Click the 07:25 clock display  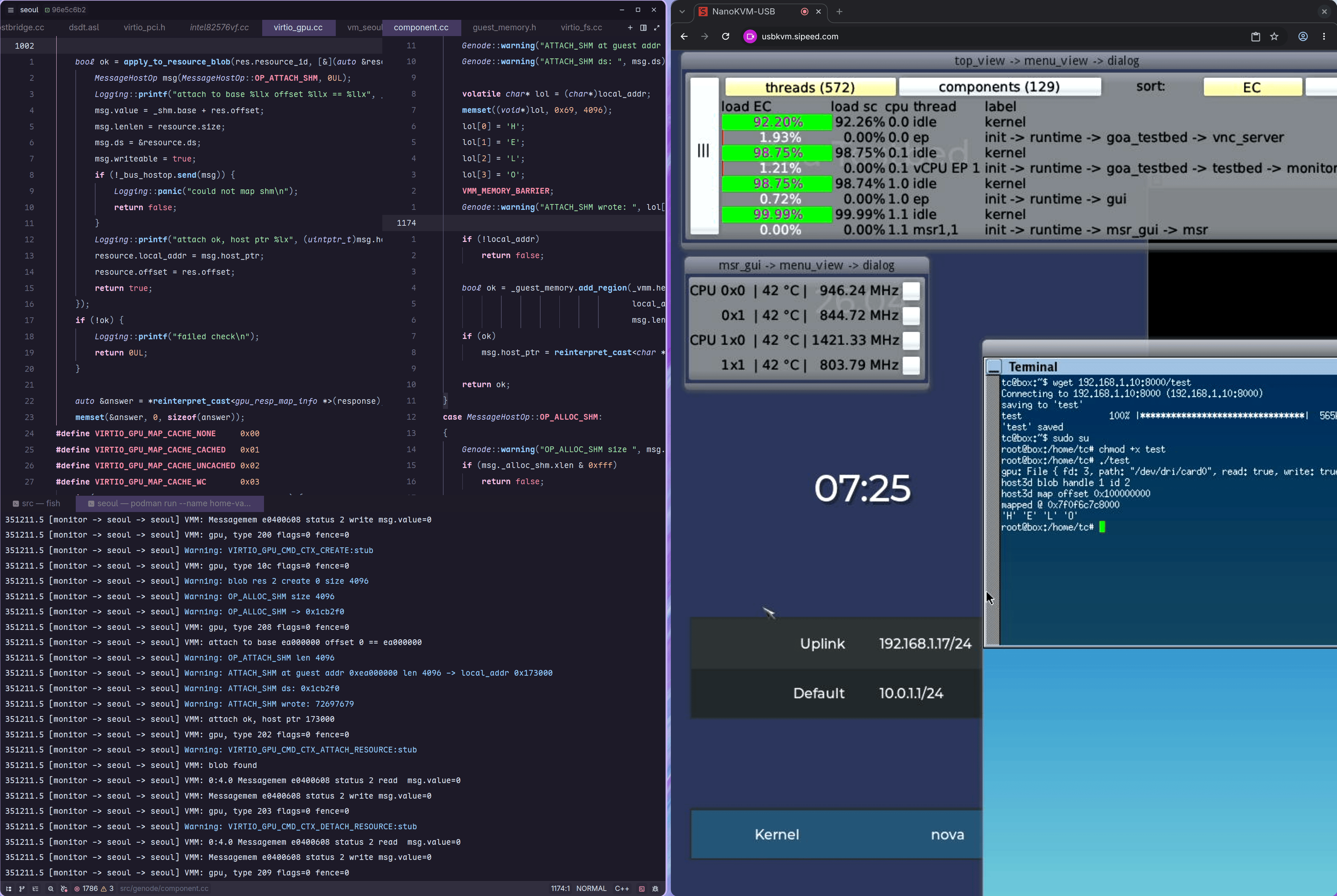[862, 489]
